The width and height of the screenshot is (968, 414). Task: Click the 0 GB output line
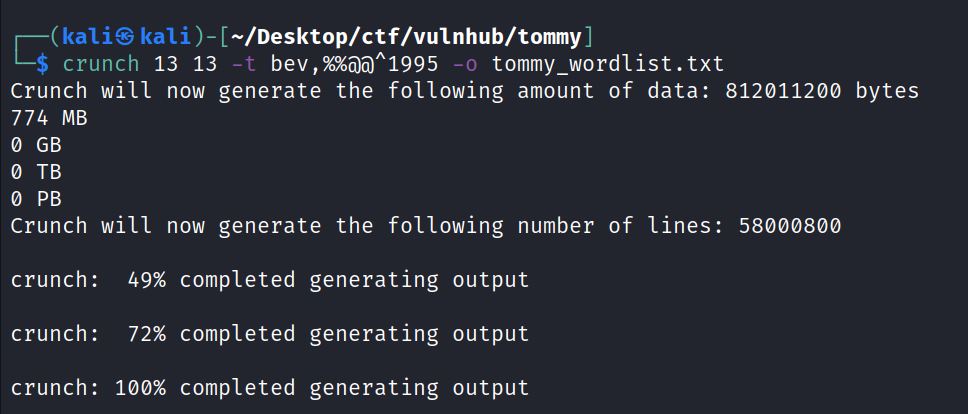click(36, 145)
